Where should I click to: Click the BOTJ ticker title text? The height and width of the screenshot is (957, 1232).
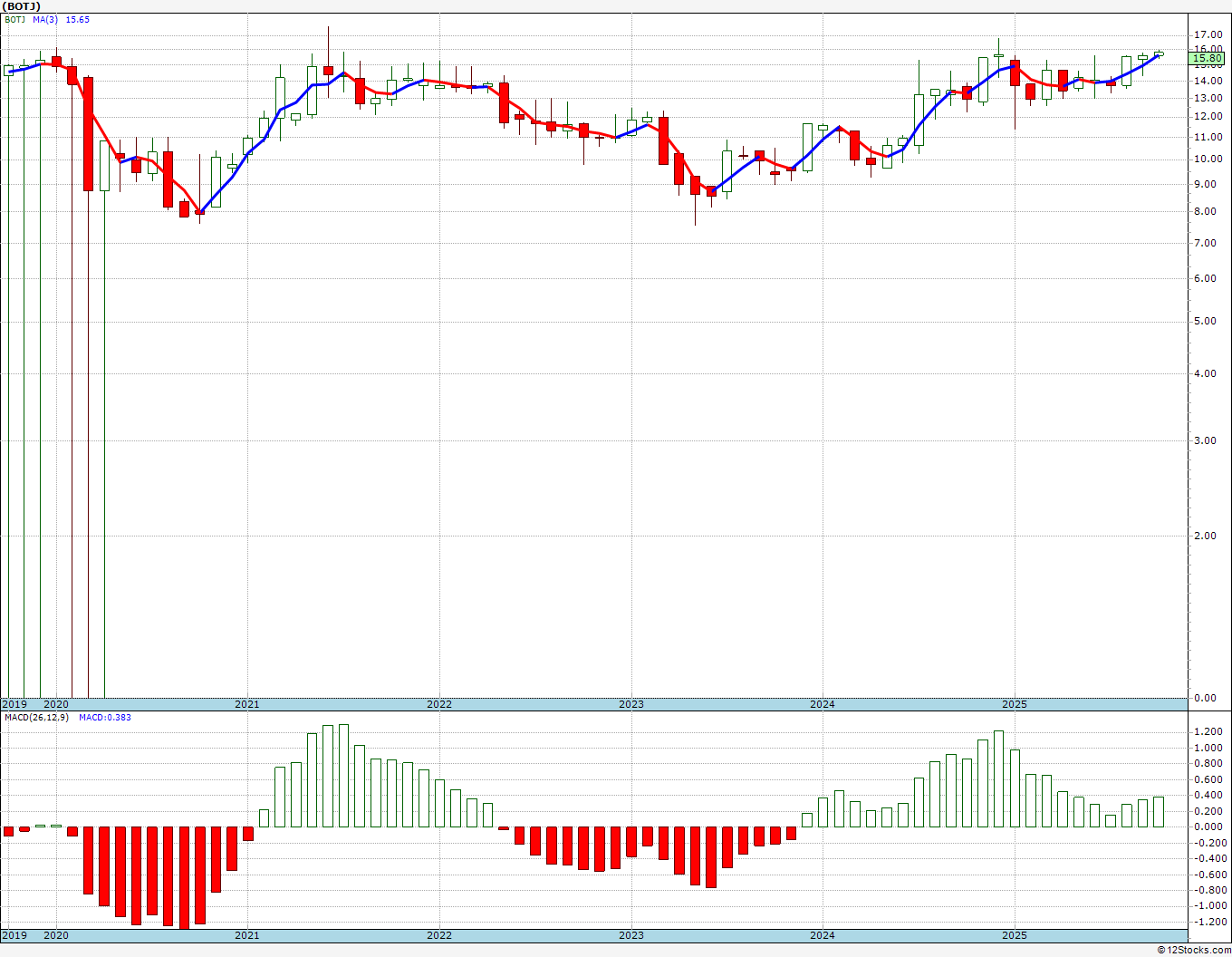tap(22, 6)
